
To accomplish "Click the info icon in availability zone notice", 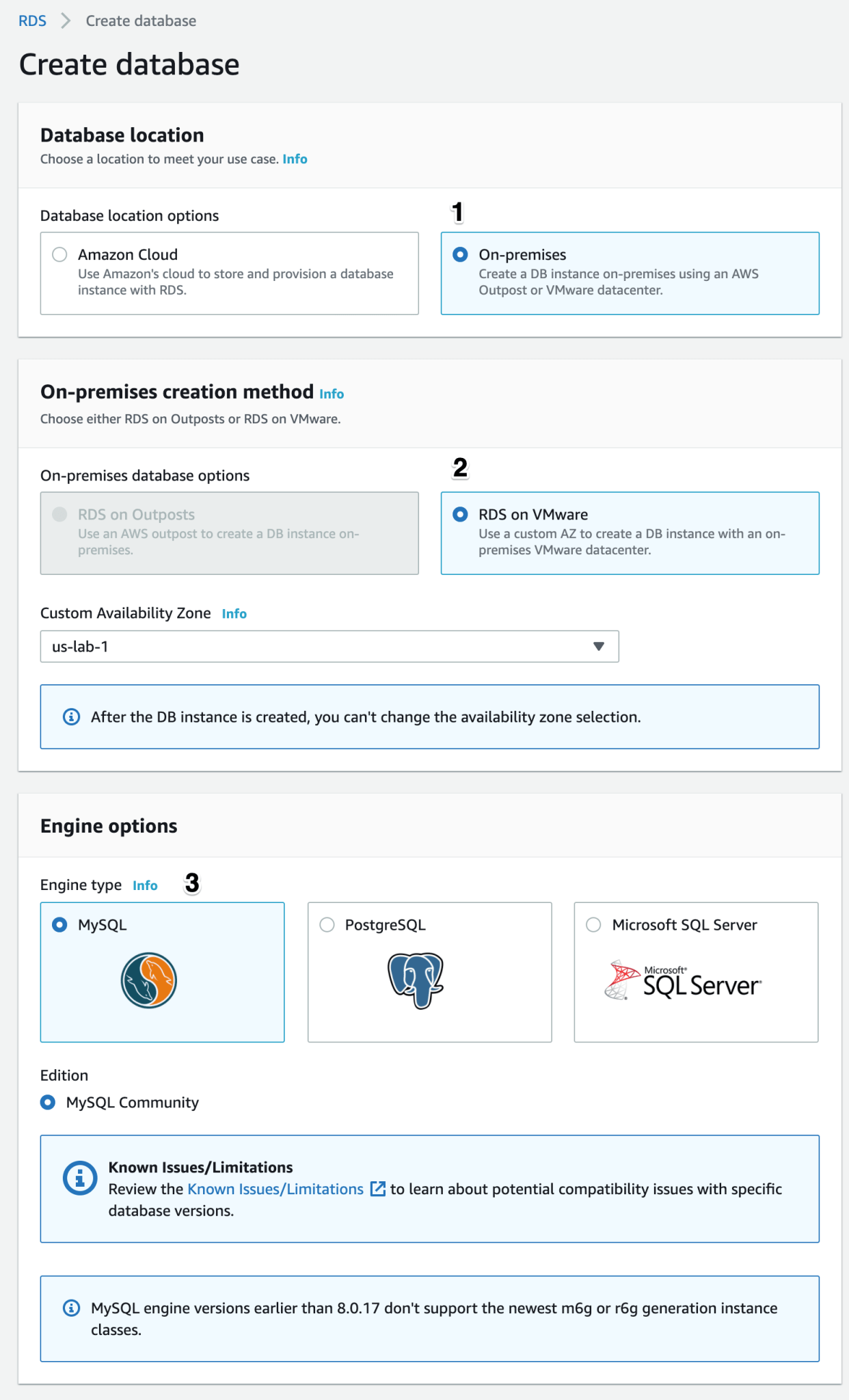I will (71, 716).
